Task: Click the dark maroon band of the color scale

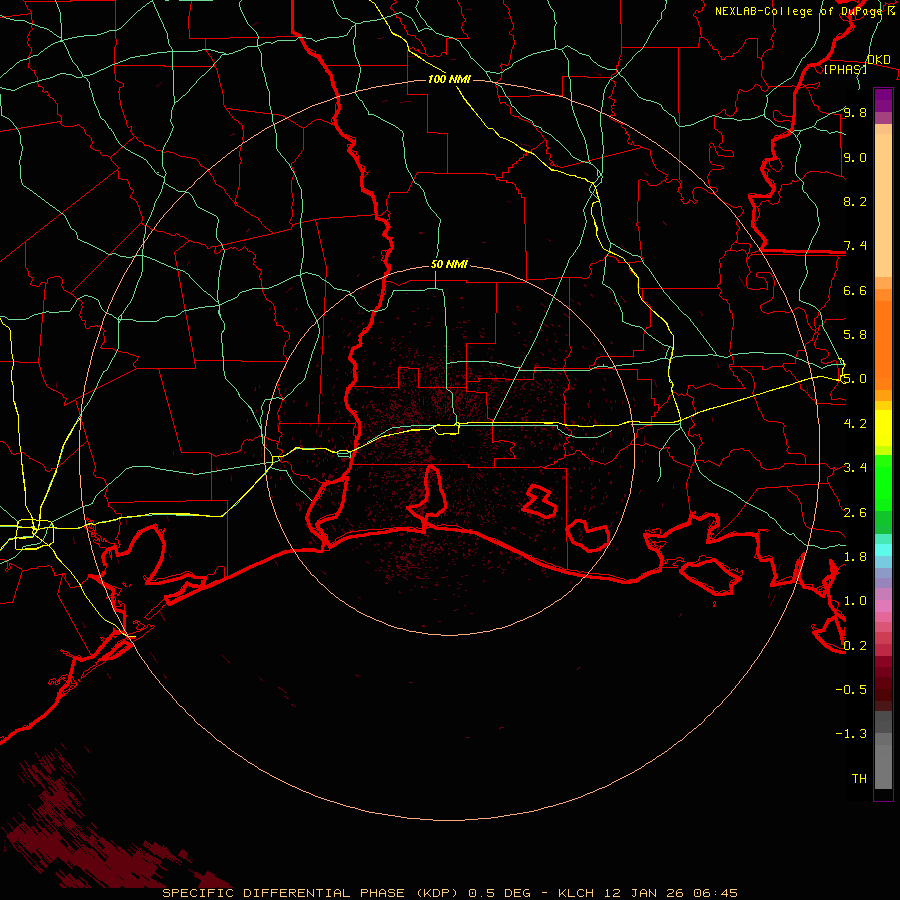Action: [883, 683]
